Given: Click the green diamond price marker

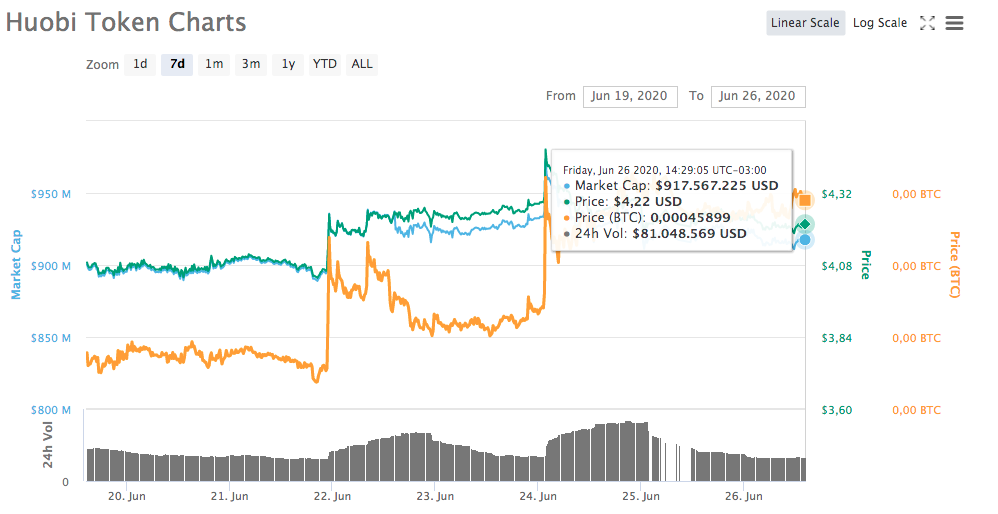Looking at the screenshot, I should (x=805, y=224).
